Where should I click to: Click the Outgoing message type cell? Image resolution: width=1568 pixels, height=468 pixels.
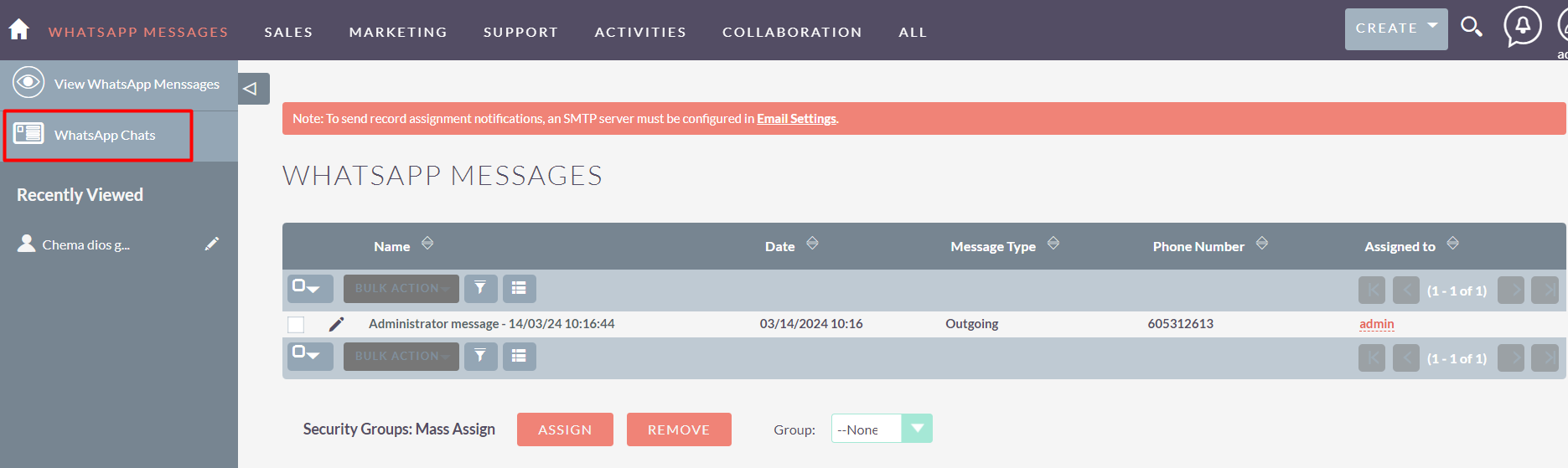(972, 324)
